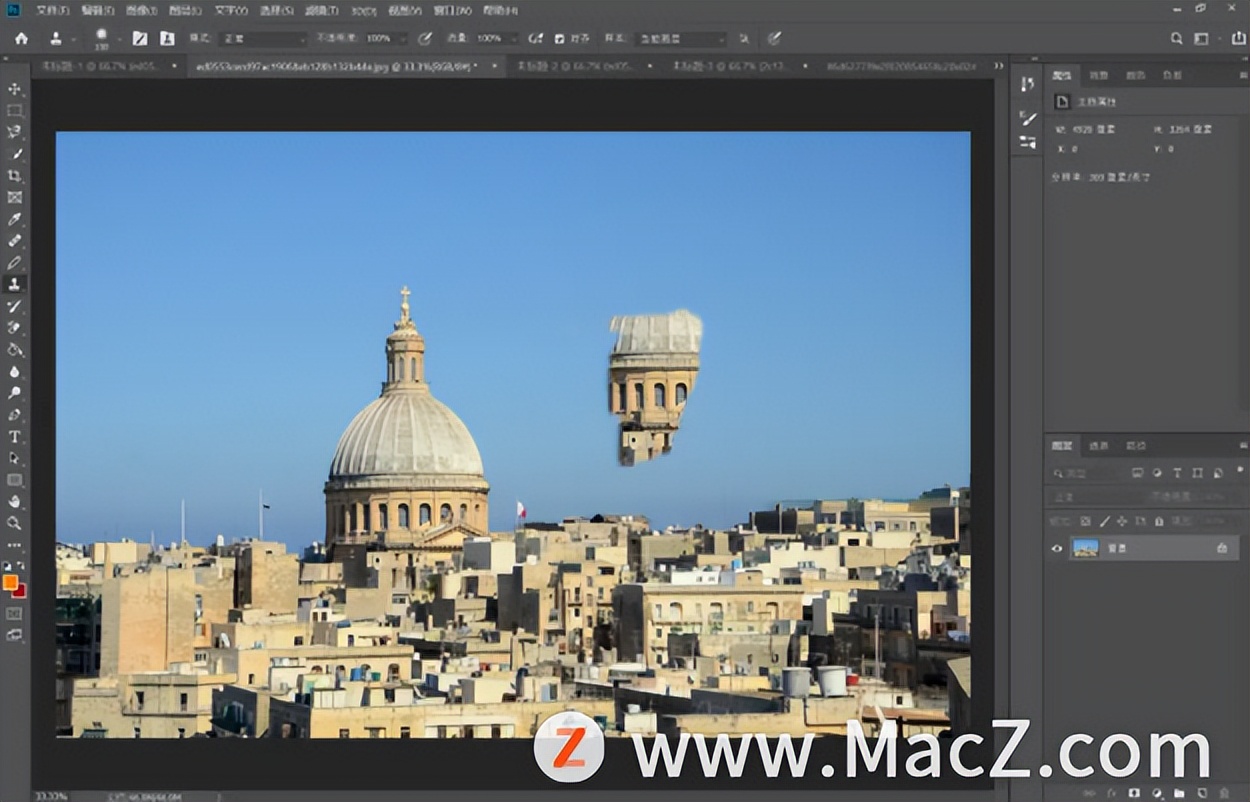Select the Clone Stamp tool
The width and height of the screenshot is (1250, 802).
point(14,284)
